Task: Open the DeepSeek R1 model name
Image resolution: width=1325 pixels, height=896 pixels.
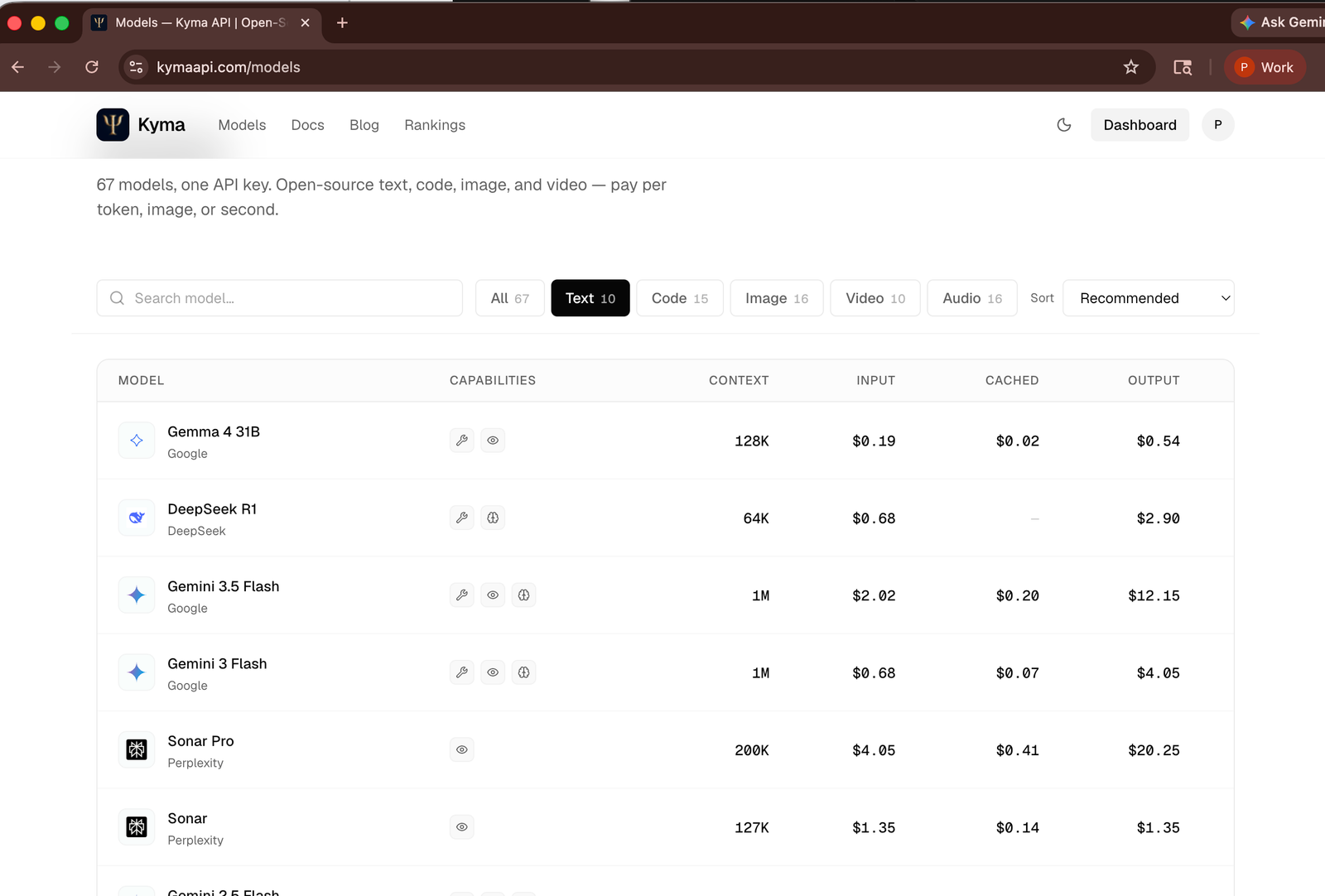Action: (x=212, y=509)
